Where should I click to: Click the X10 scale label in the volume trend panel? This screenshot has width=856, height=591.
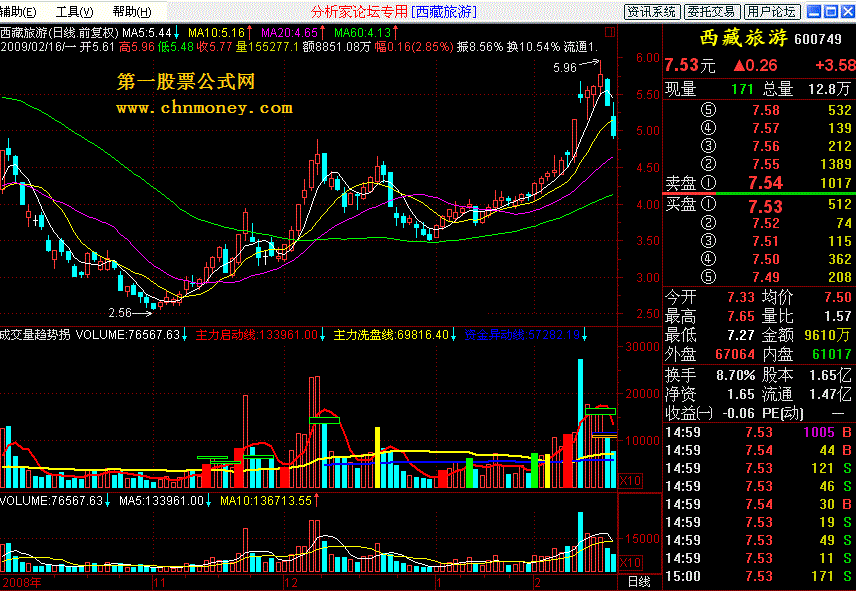(x=631, y=481)
